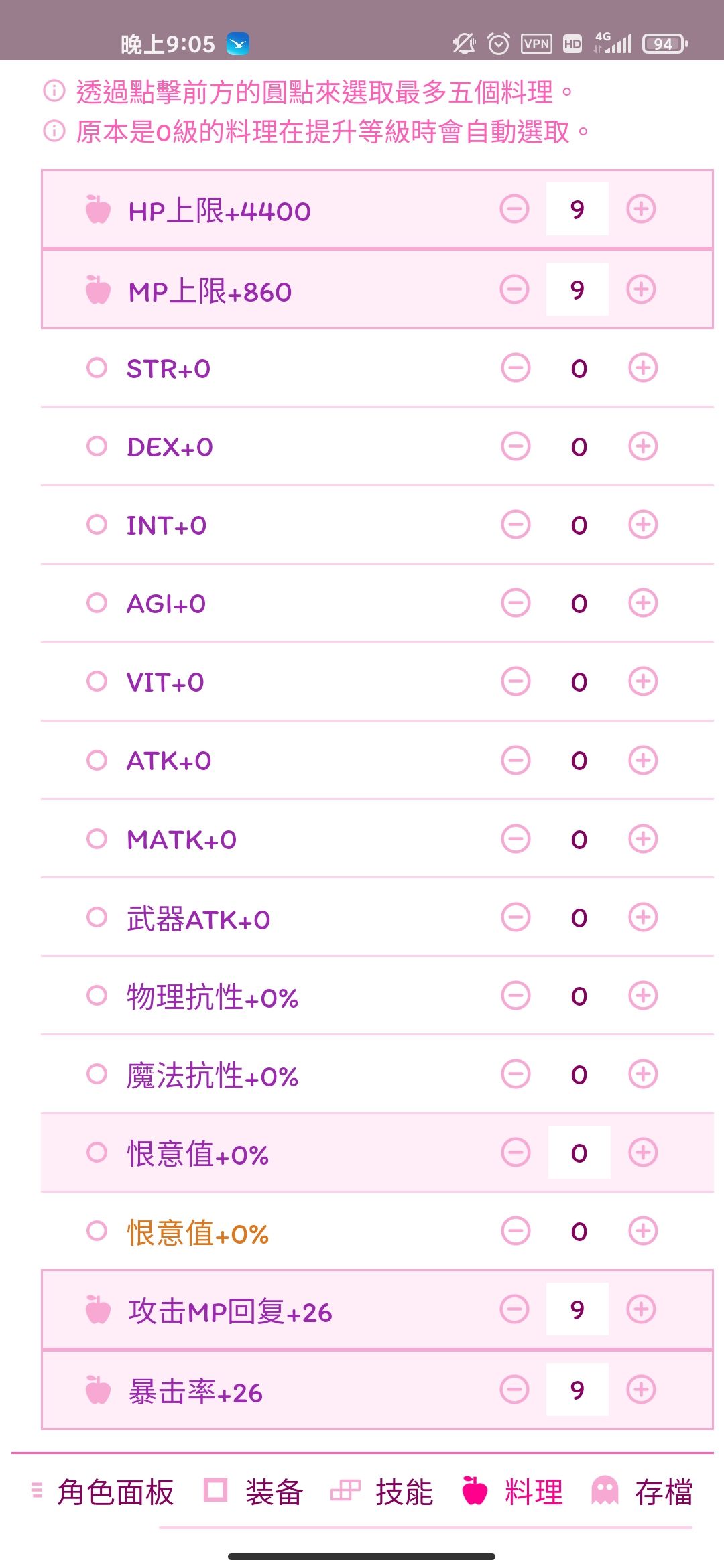Tap the AGI+0 dish label
This screenshot has height=1568, width=724.
pos(166,604)
